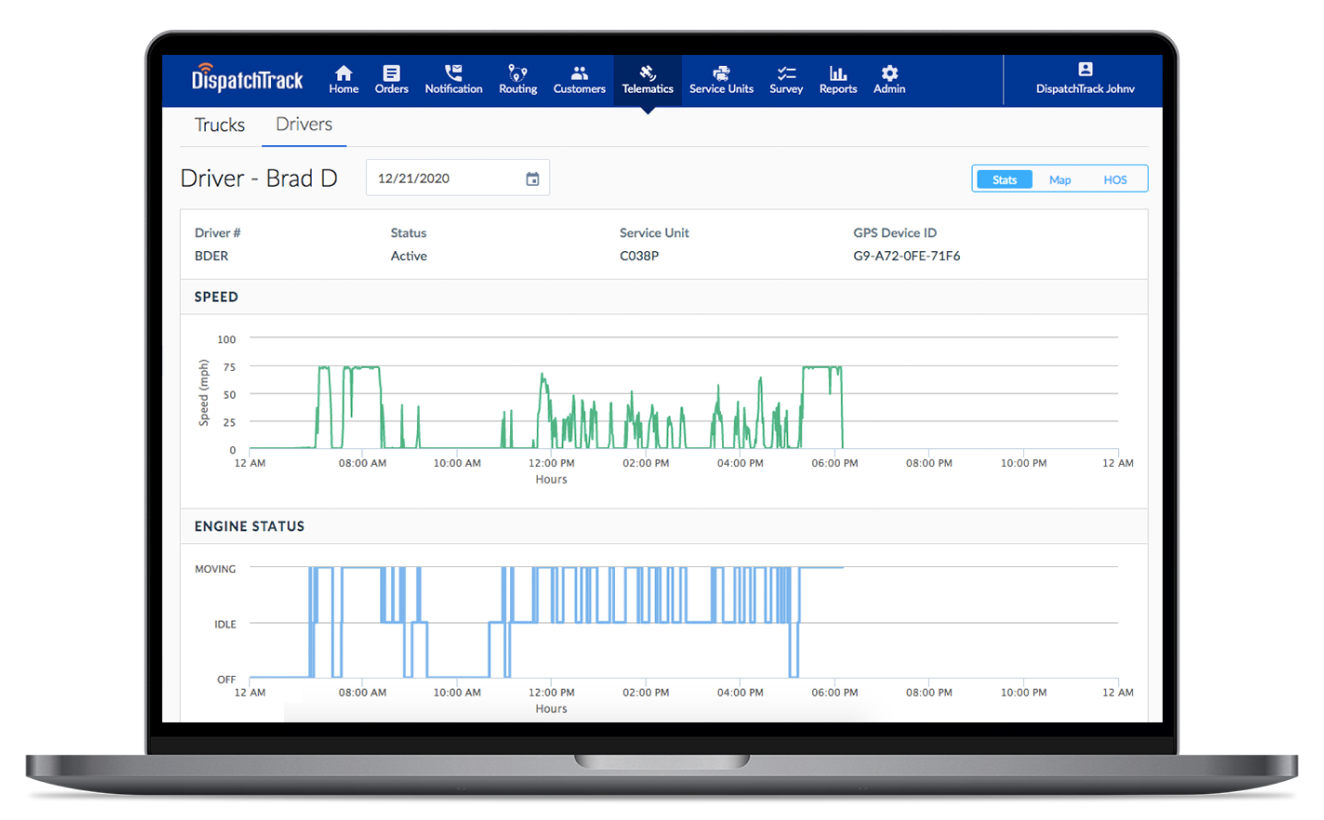The height and width of the screenshot is (820, 1324).
Task: Open the Routing map-pin icon
Action: pyautogui.click(x=517, y=73)
